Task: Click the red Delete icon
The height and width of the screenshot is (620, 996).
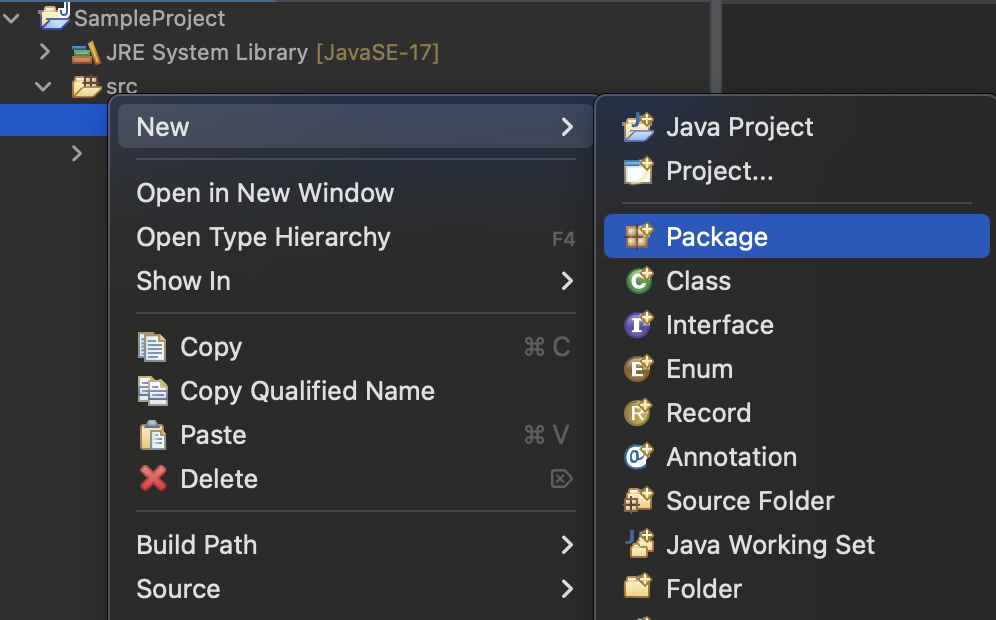Action: (153, 478)
